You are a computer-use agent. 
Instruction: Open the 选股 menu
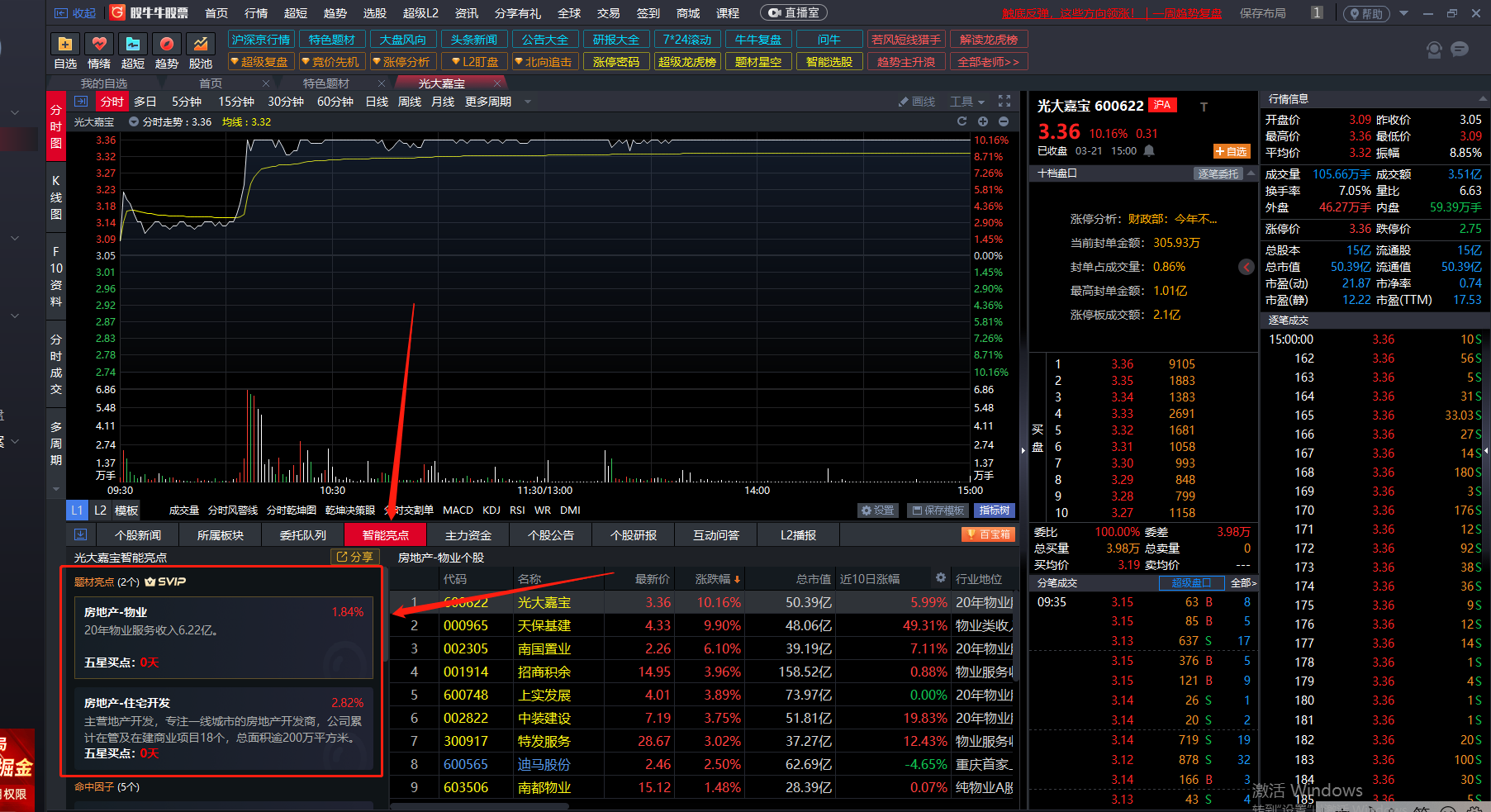[375, 13]
